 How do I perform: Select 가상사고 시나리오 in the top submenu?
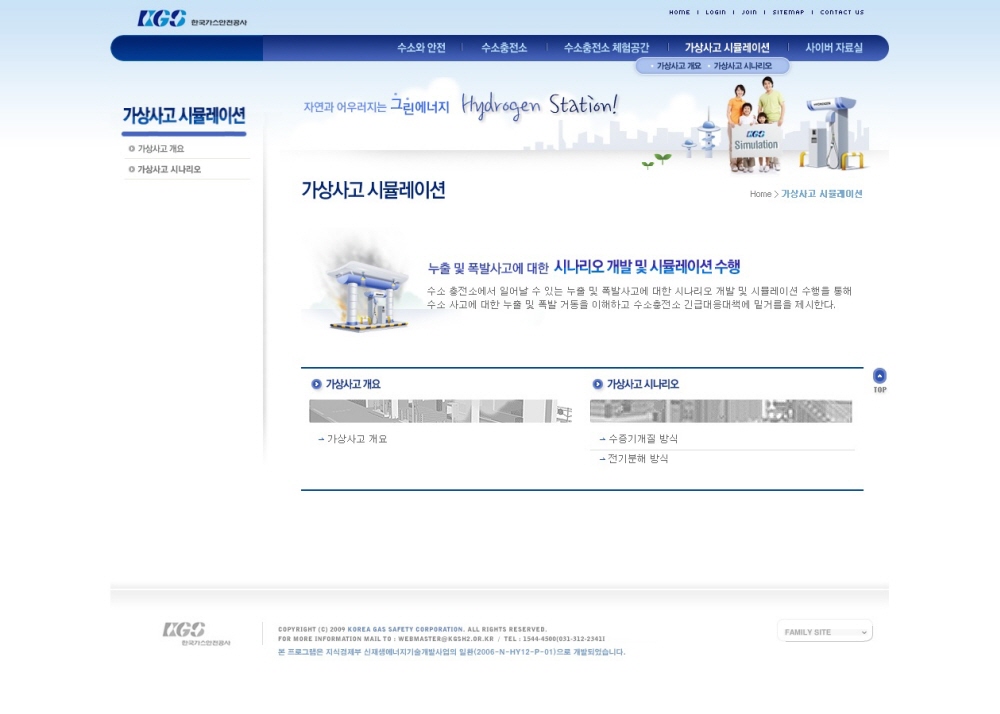click(x=743, y=66)
